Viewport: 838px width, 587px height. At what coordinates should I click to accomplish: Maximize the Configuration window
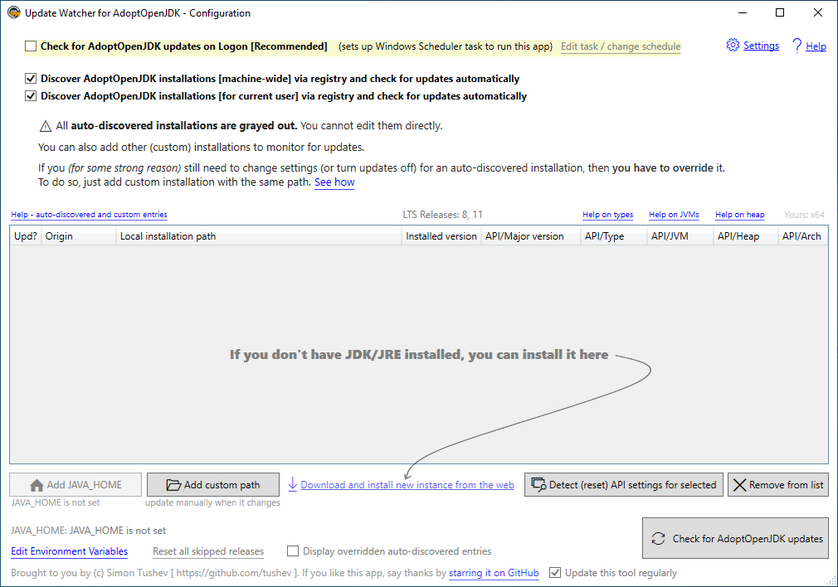(780, 12)
